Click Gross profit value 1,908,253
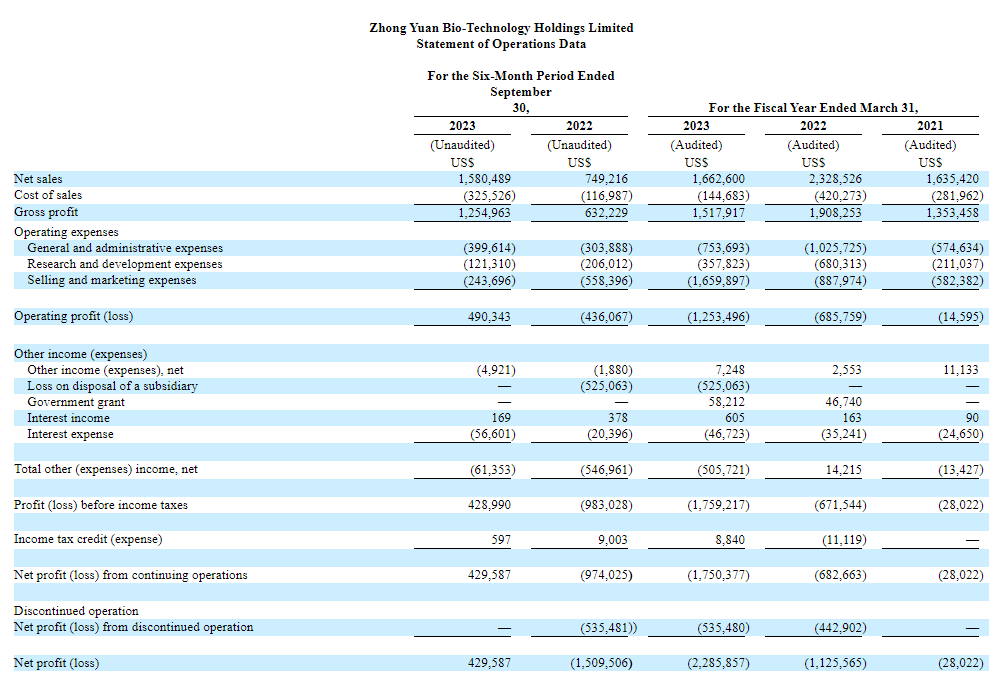Screen dimensions: 998x679 [x=835, y=213]
